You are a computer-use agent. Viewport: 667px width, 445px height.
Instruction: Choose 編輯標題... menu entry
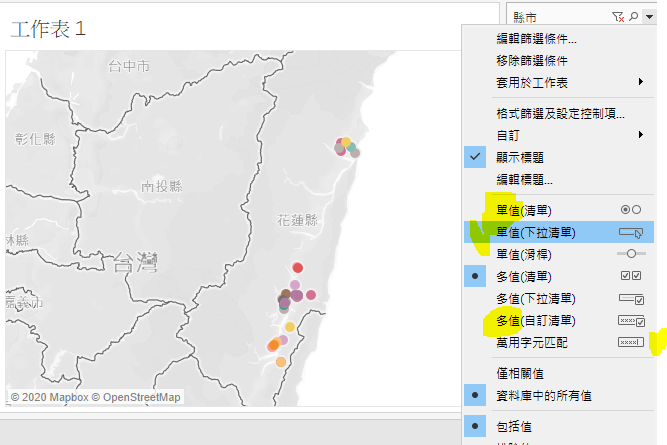click(559, 180)
